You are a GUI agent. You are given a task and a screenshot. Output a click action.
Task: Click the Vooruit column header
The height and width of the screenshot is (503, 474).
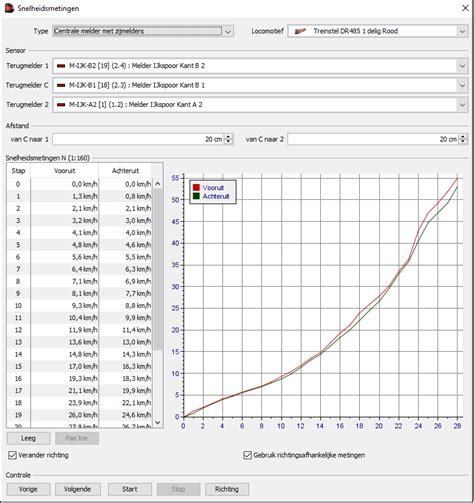[x=65, y=171]
